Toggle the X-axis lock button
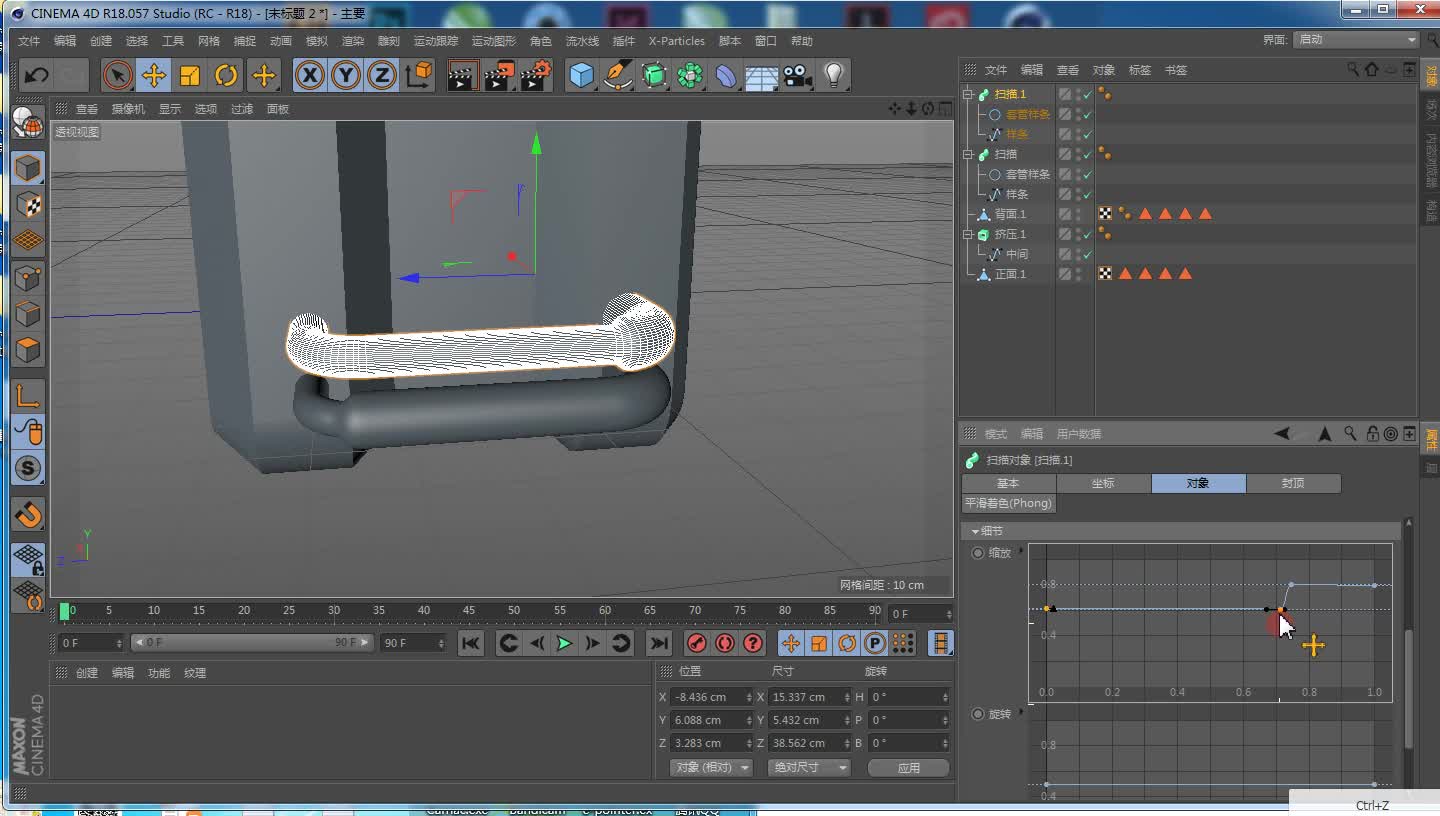Viewport: 1440px width, 816px height. 309,75
